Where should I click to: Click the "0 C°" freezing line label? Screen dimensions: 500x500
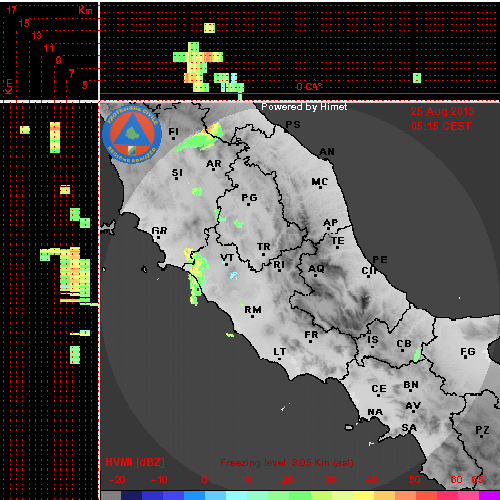(309, 87)
